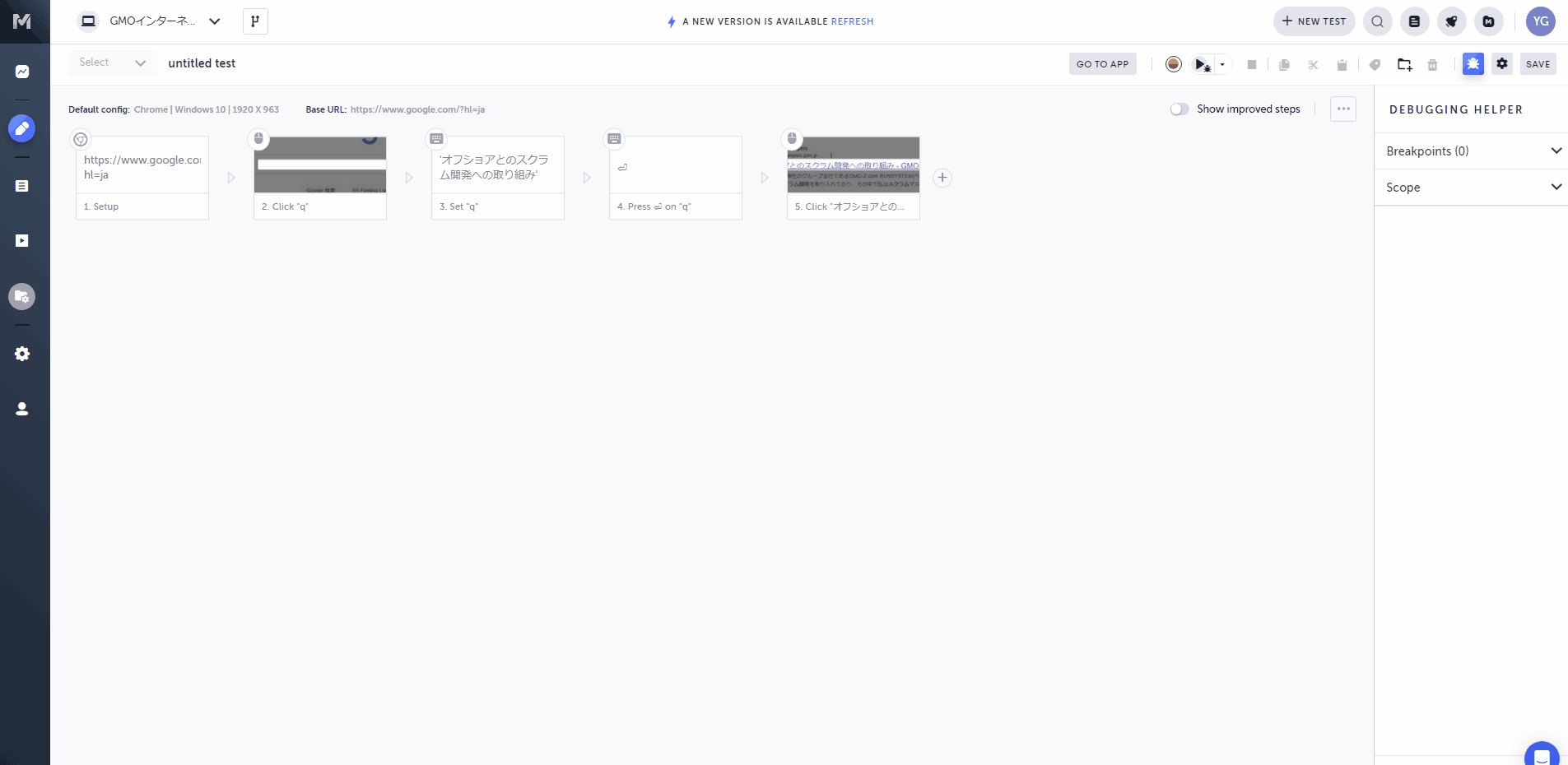Run test with the play-debug button
Image resolution: width=1568 pixels, height=765 pixels.
1203,64
